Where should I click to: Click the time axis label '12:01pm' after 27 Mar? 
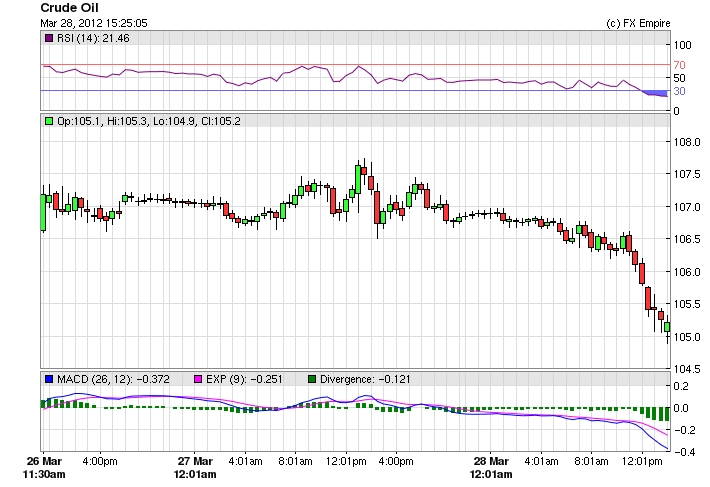point(346,461)
